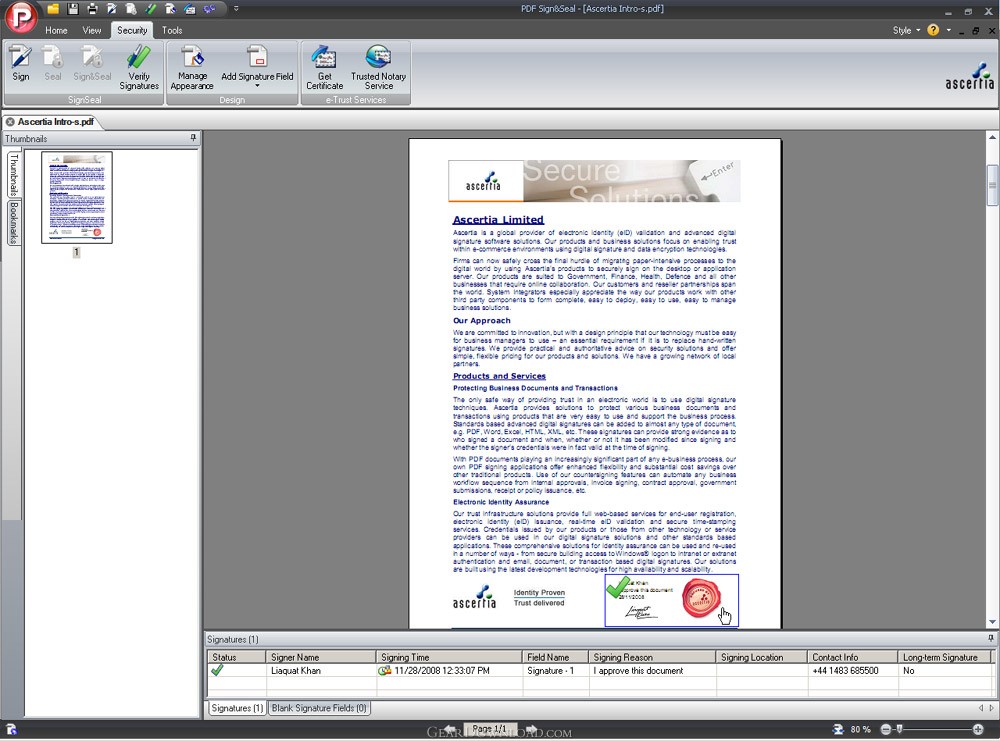
Task: Click the Save floppy-disk quick-access icon
Action: [x=73, y=9]
